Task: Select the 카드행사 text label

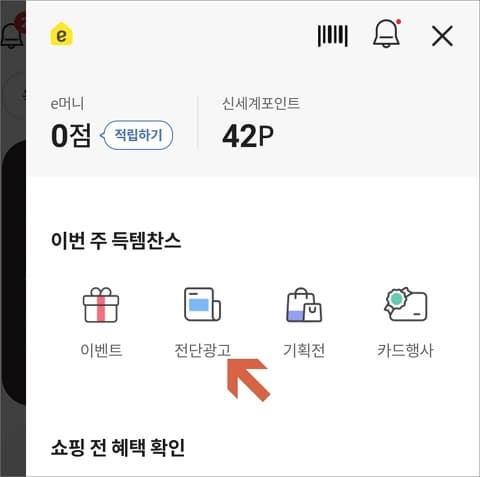Action: [405, 350]
